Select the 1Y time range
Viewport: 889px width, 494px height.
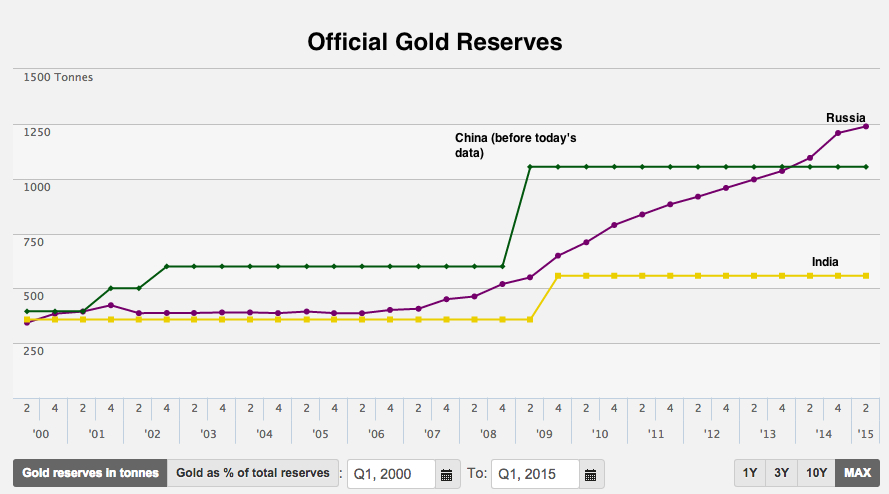pyautogui.click(x=749, y=473)
